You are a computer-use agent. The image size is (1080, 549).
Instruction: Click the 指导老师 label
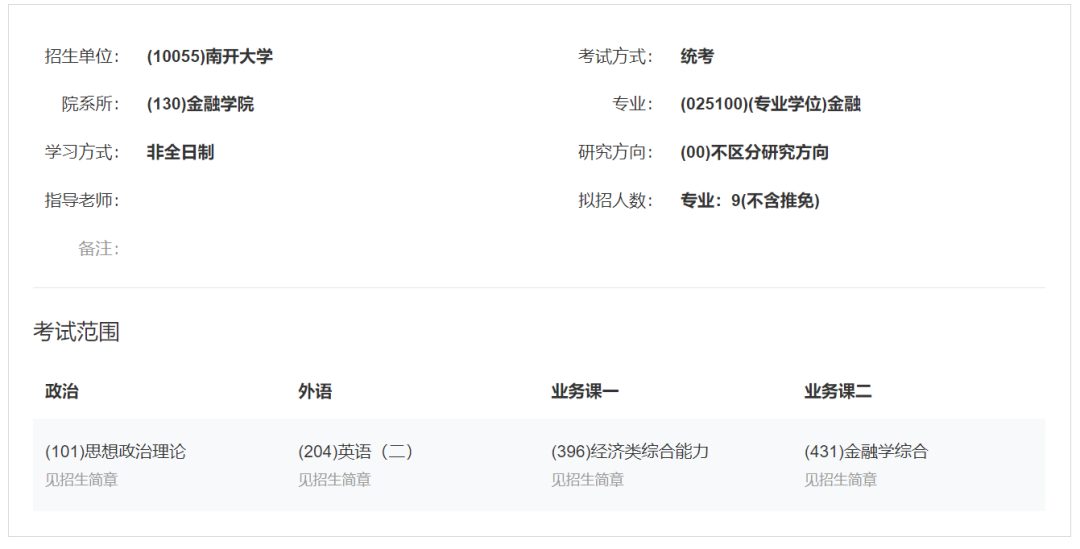click(82, 200)
